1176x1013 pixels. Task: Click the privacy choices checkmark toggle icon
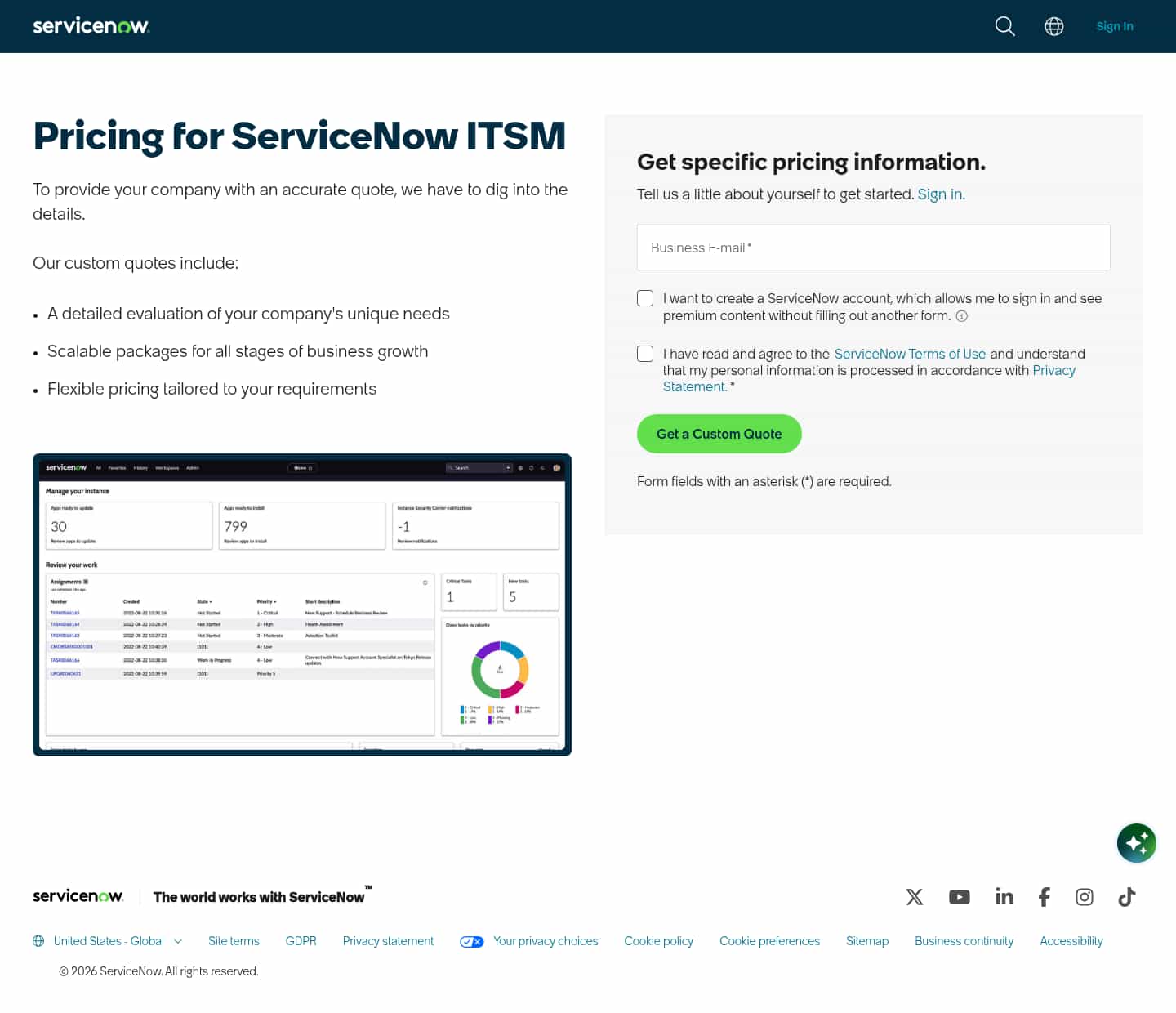472,942
